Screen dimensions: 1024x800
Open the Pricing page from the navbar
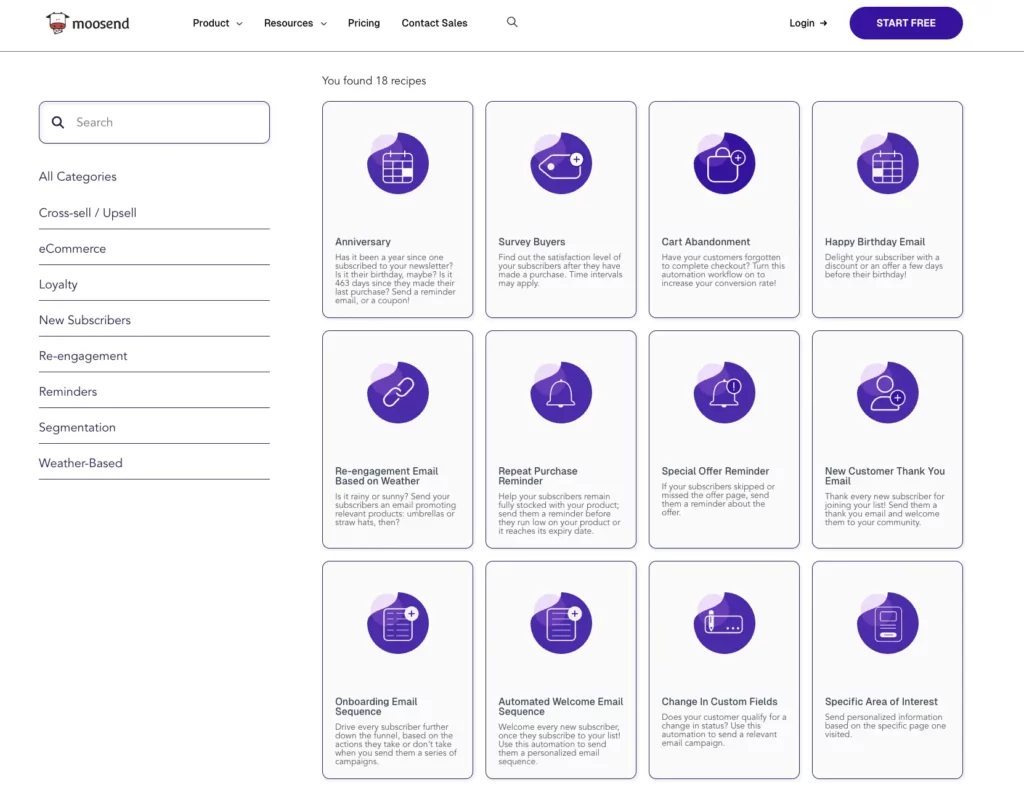pyautogui.click(x=363, y=23)
